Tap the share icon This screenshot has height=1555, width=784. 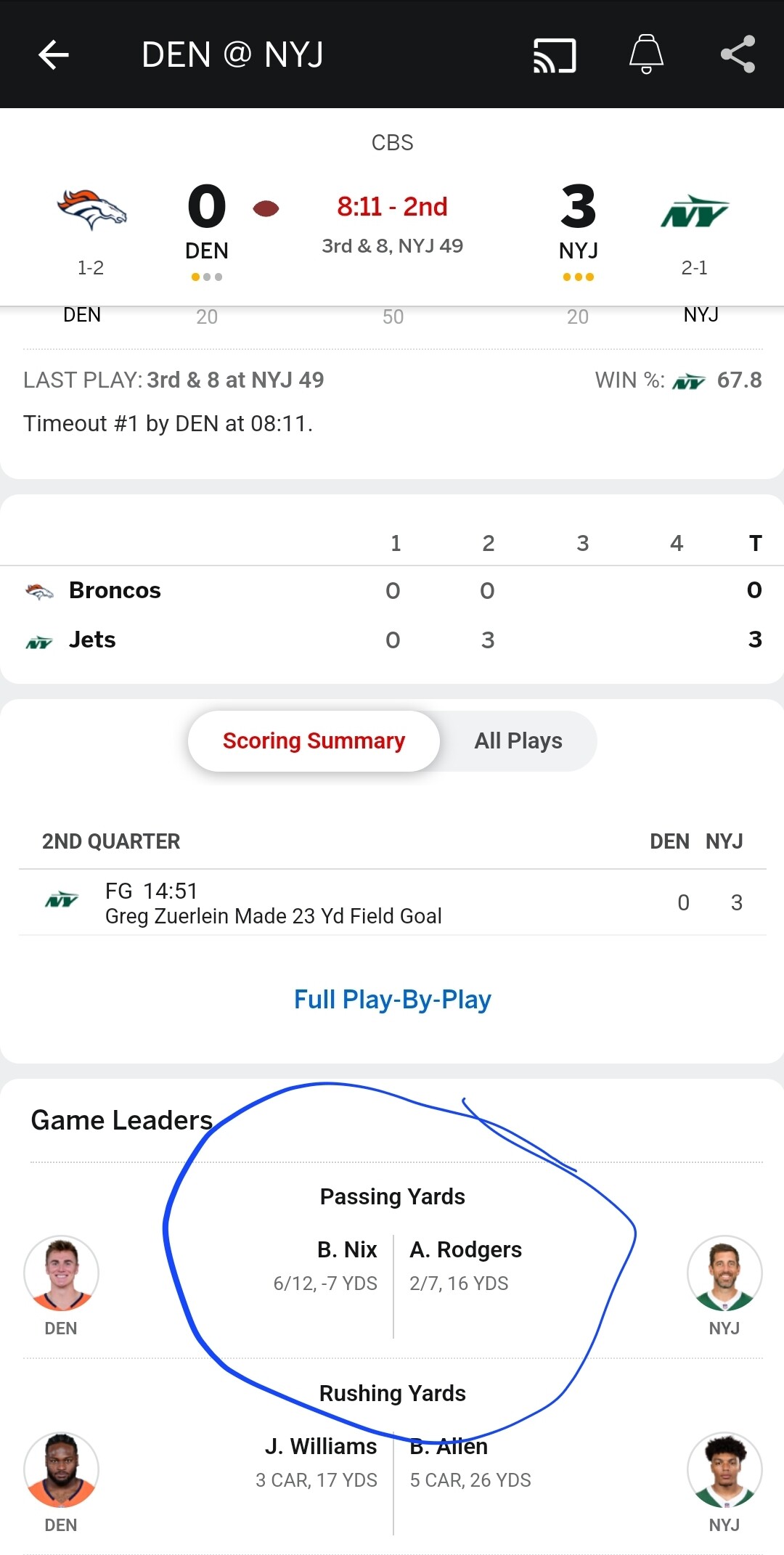[x=738, y=54]
